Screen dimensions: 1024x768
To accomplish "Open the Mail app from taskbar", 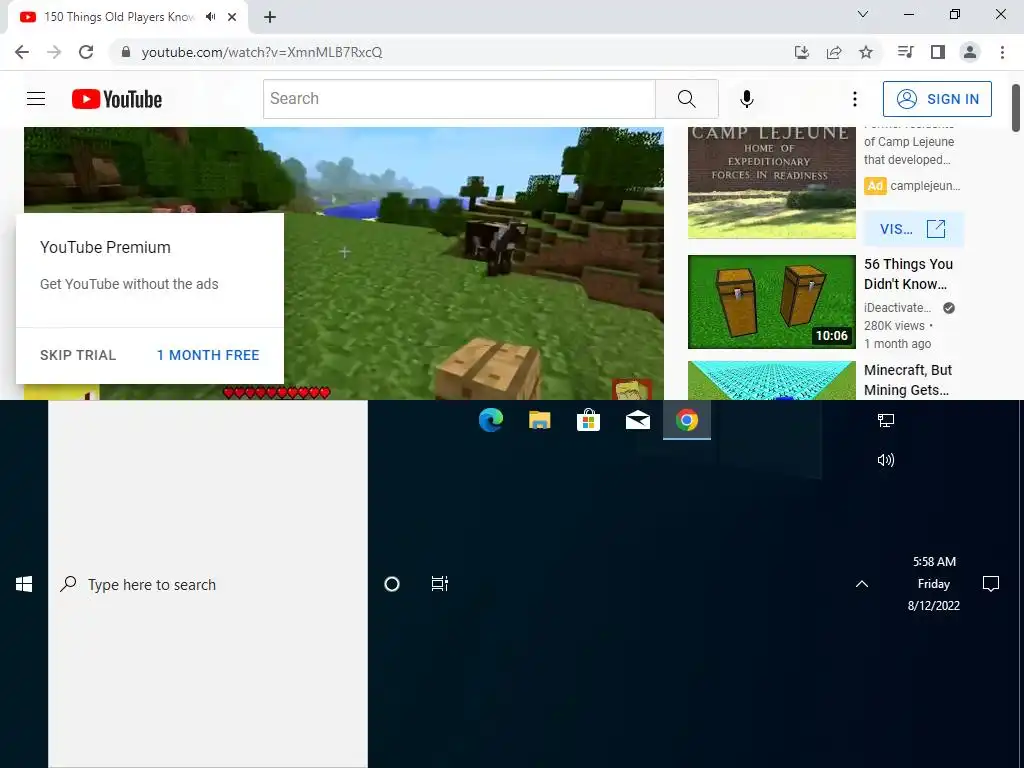I will click(637, 420).
